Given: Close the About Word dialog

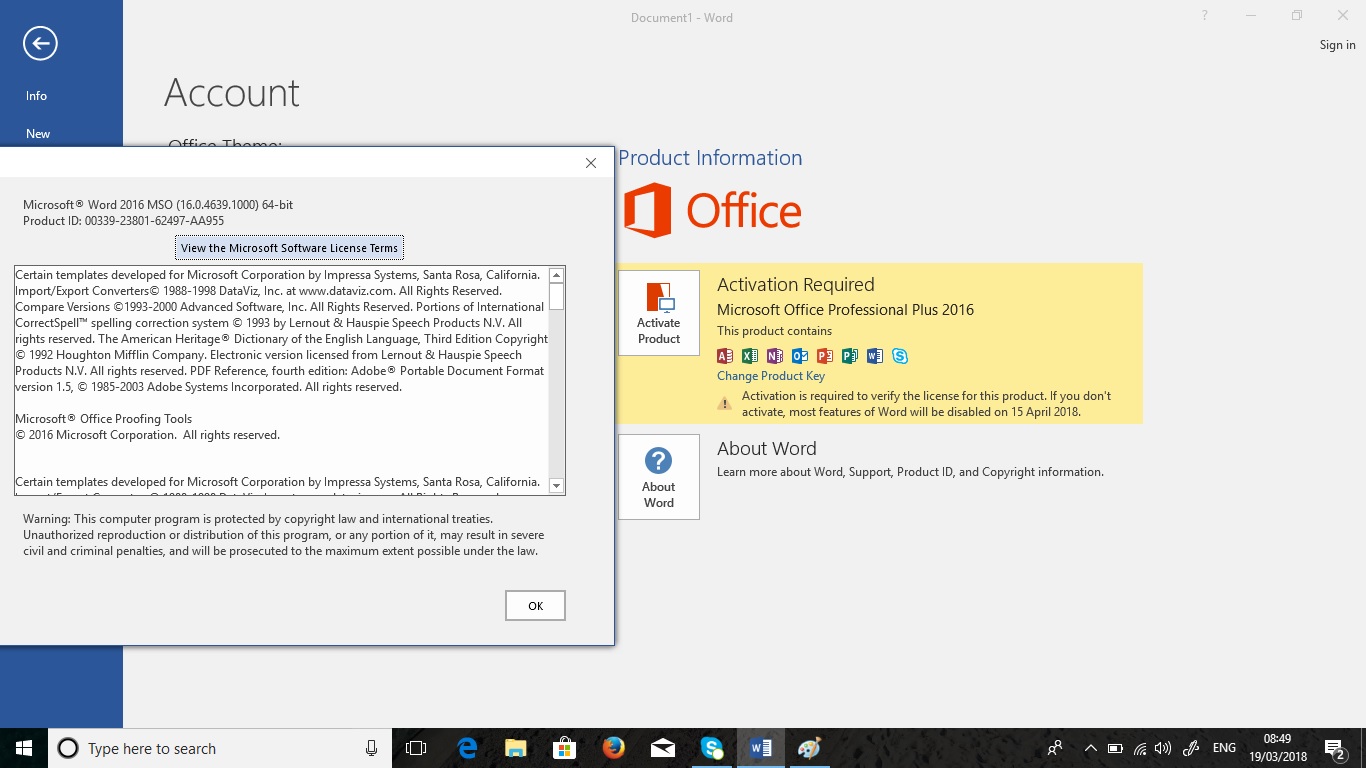Looking at the screenshot, I should click(x=591, y=163).
